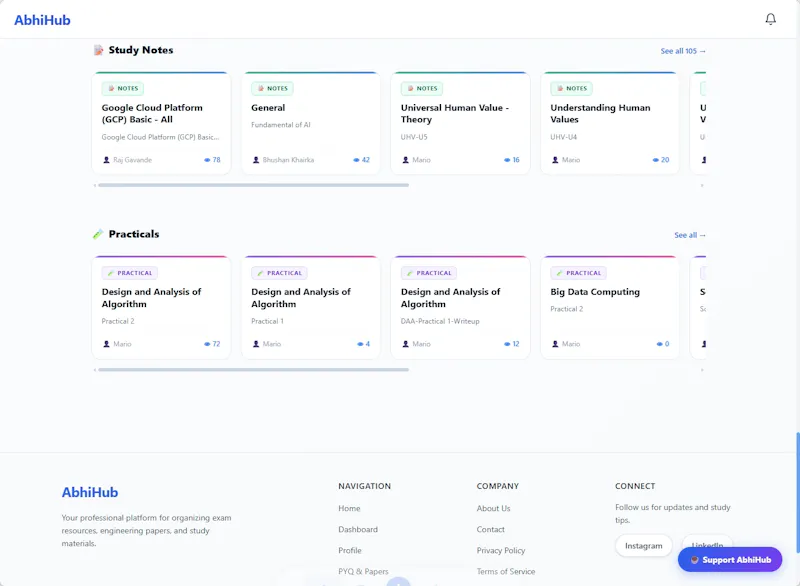Click the 20 views eye icon
The height and width of the screenshot is (586, 800).
pyautogui.click(x=656, y=160)
